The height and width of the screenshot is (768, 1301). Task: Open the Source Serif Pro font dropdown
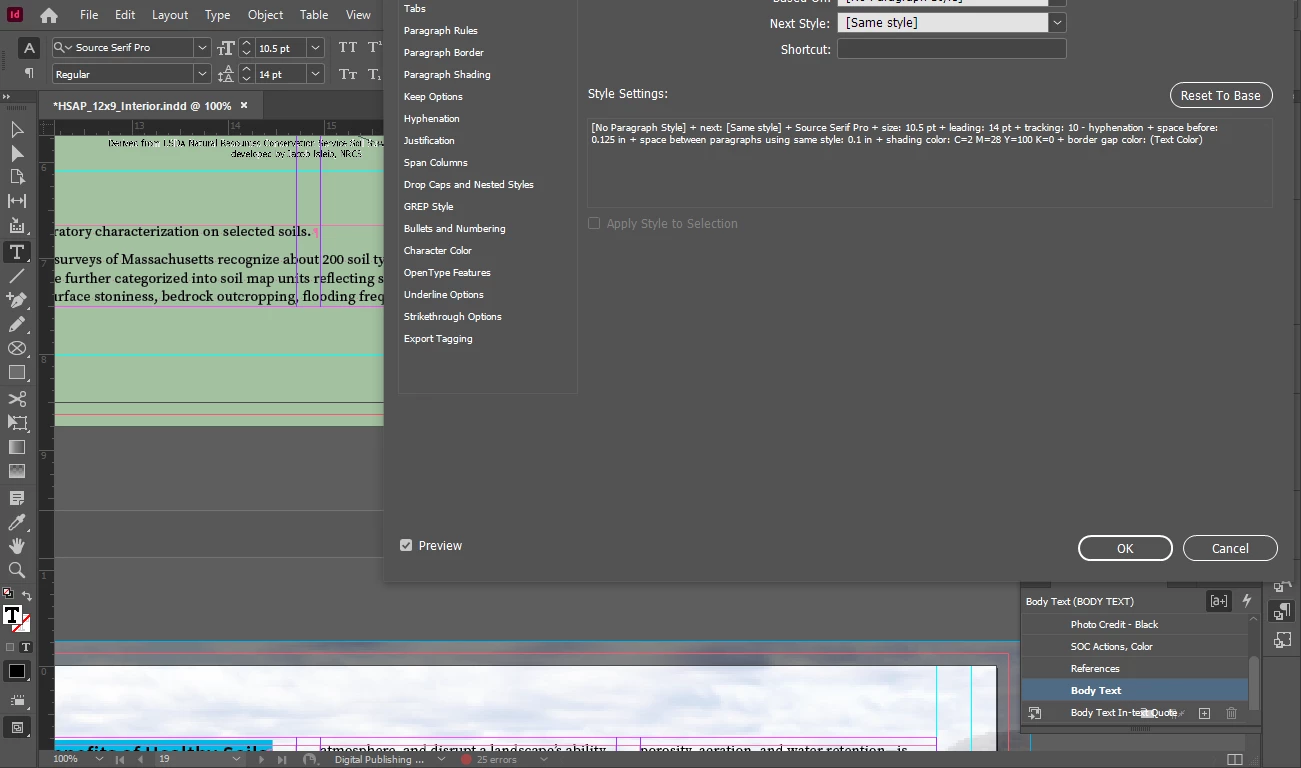[202, 47]
